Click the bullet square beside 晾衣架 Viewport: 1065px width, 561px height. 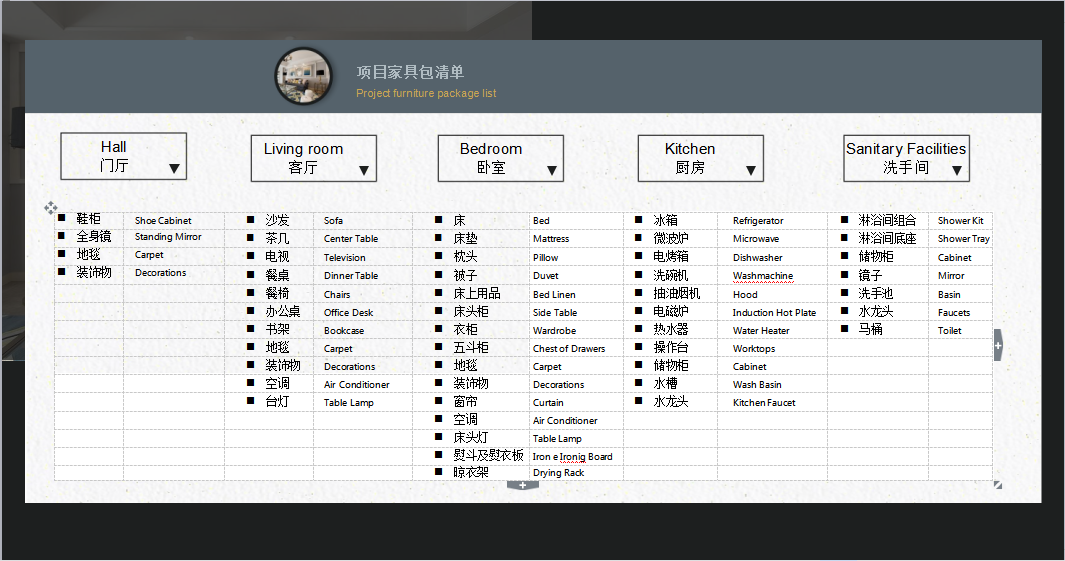[439, 471]
